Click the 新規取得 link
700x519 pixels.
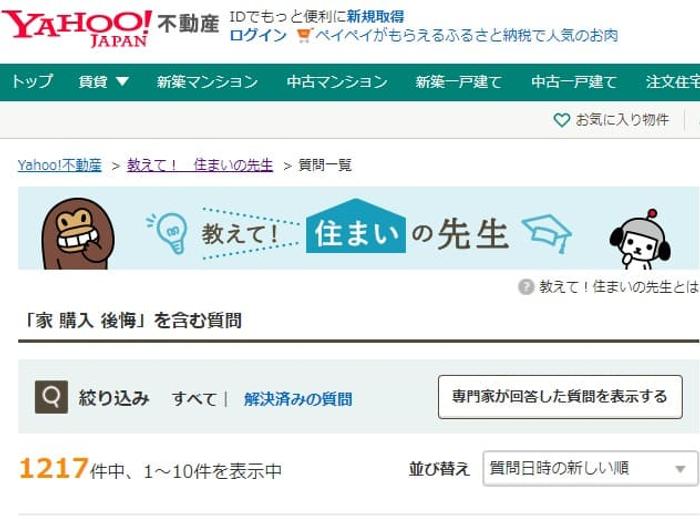[375, 17]
